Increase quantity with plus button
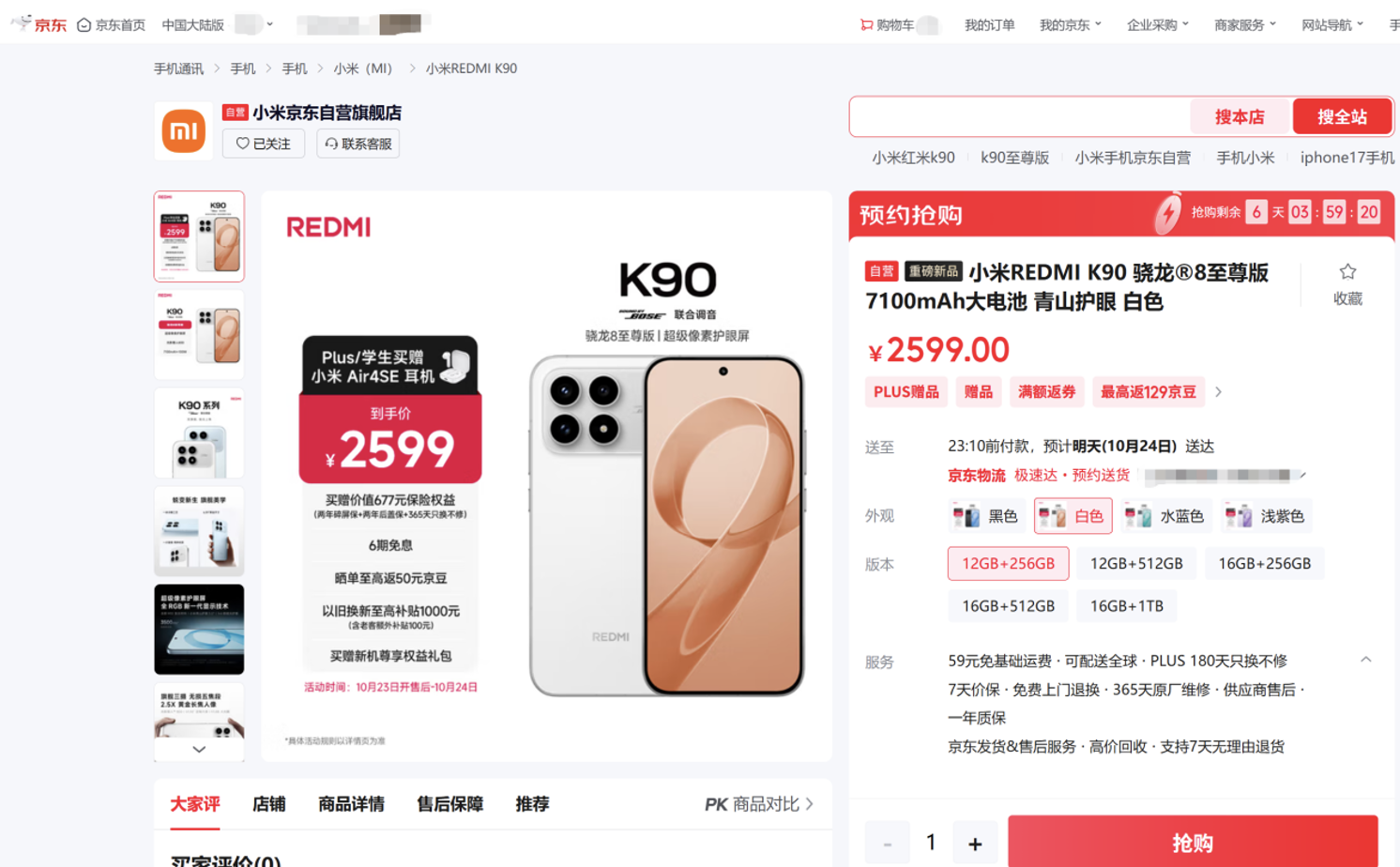 click(x=975, y=844)
